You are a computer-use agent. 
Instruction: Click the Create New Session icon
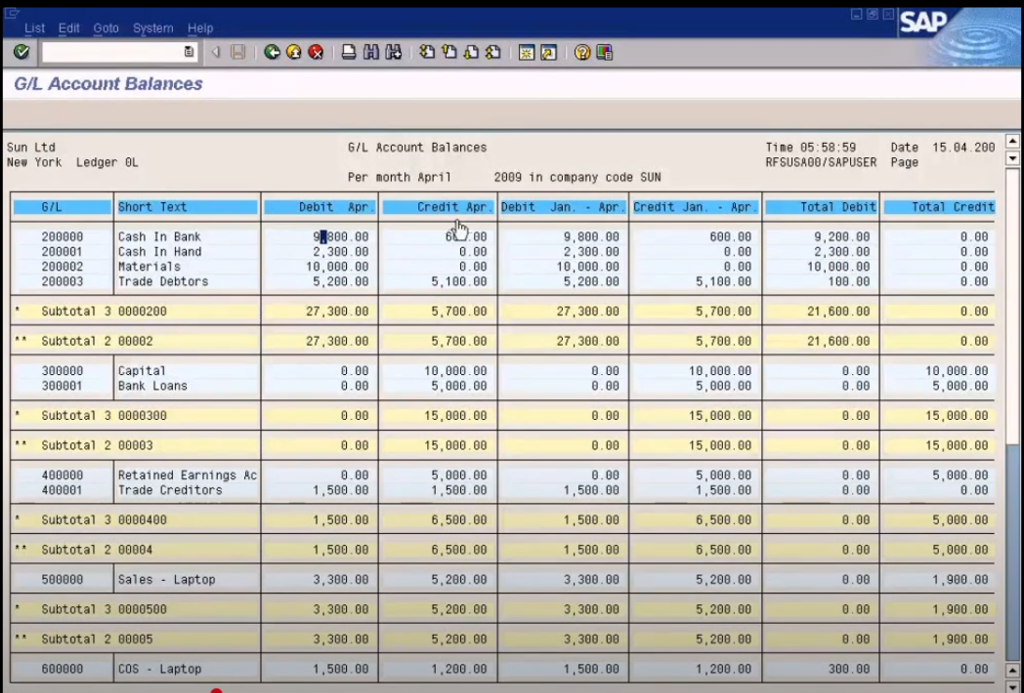pos(526,52)
